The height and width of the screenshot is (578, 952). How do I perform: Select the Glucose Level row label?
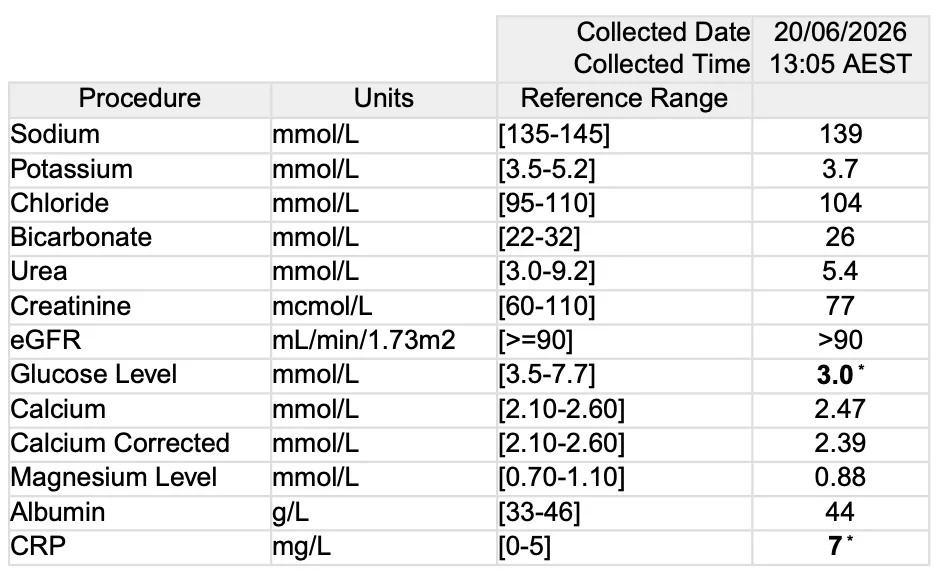(94, 374)
